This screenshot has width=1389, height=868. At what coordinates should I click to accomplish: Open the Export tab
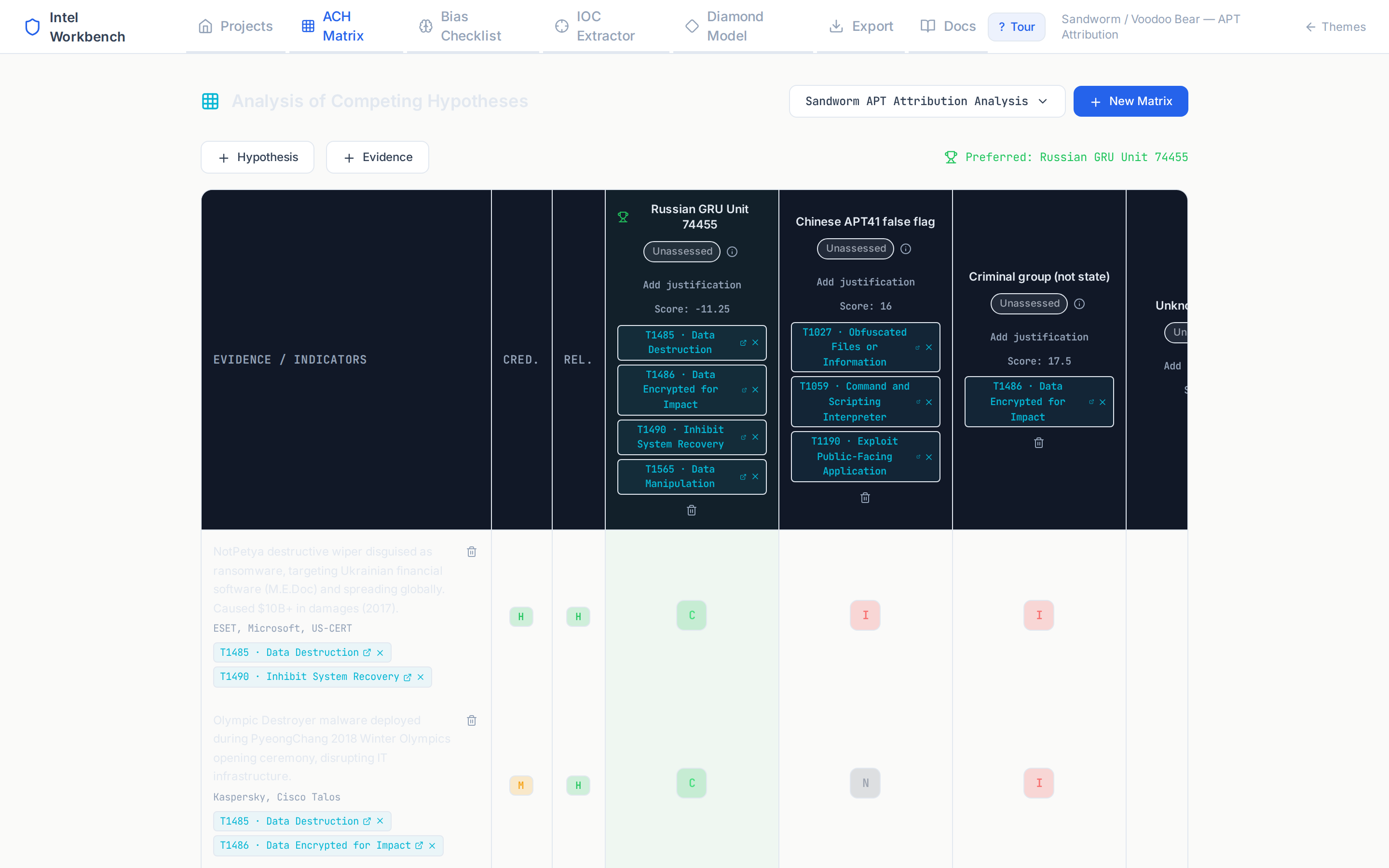pyautogui.click(x=861, y=27)
